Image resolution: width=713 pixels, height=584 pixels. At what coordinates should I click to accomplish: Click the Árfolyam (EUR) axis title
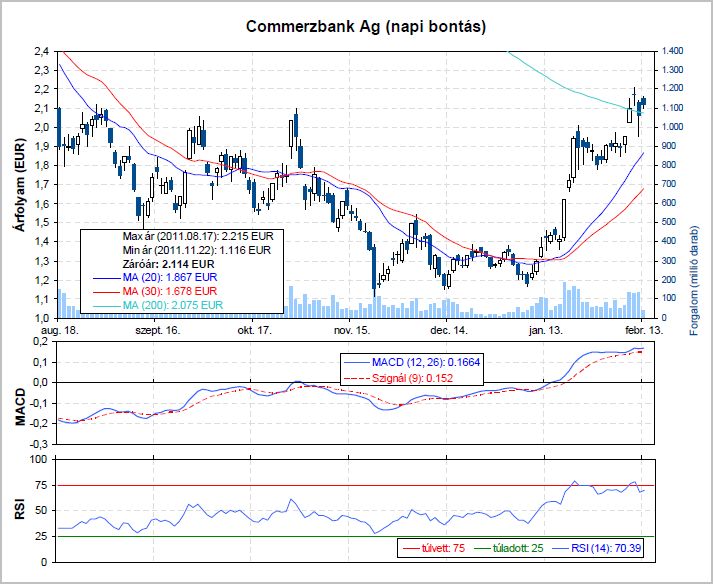pyautogui.click(x=20, y=185)
